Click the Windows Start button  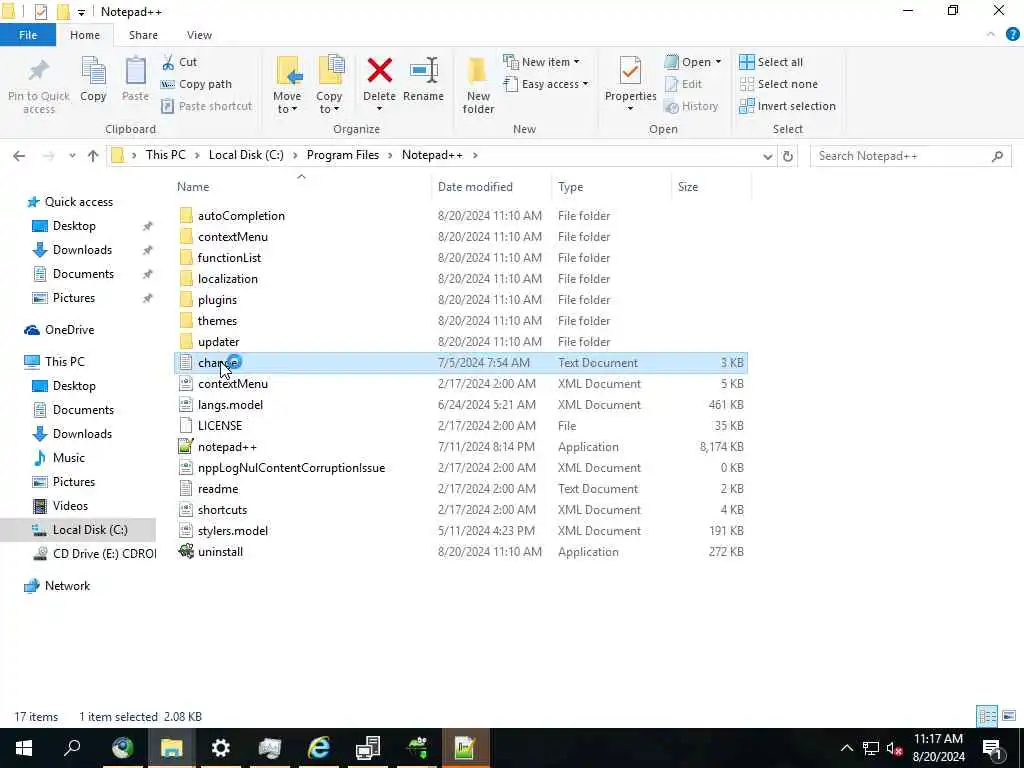24,748
